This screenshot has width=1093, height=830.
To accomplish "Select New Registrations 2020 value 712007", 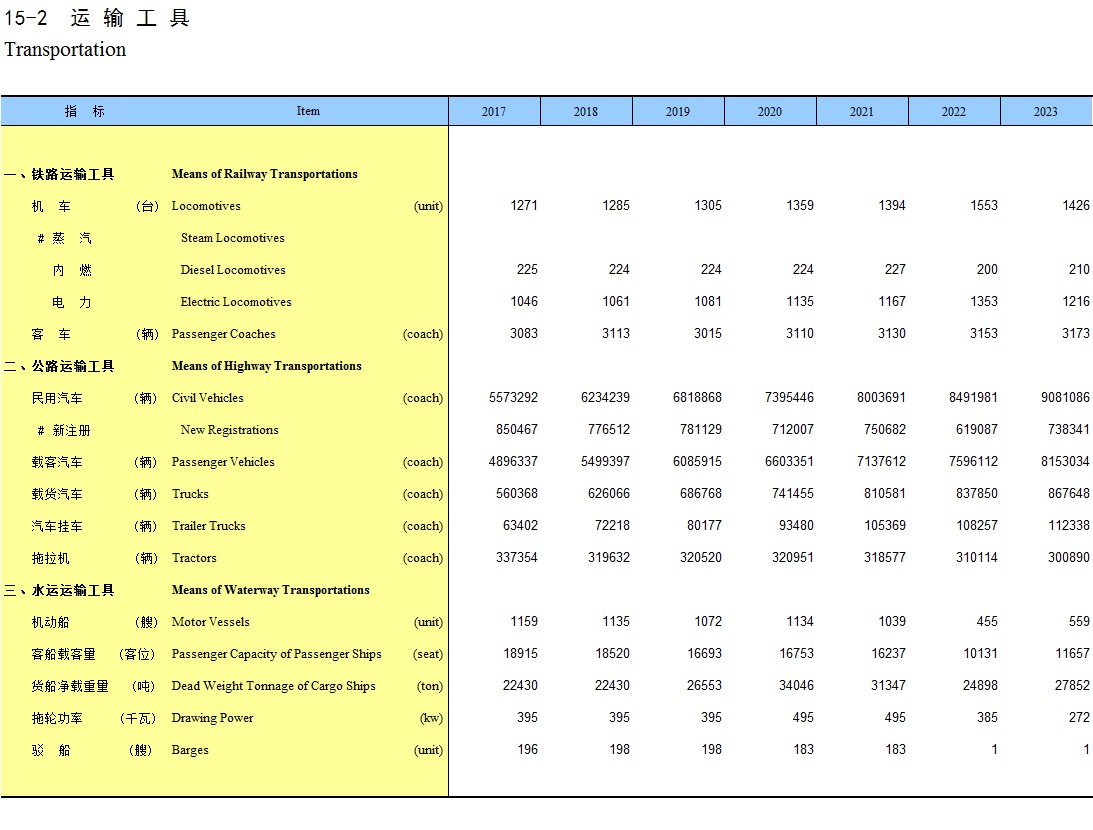I will (x=793, y=430).
